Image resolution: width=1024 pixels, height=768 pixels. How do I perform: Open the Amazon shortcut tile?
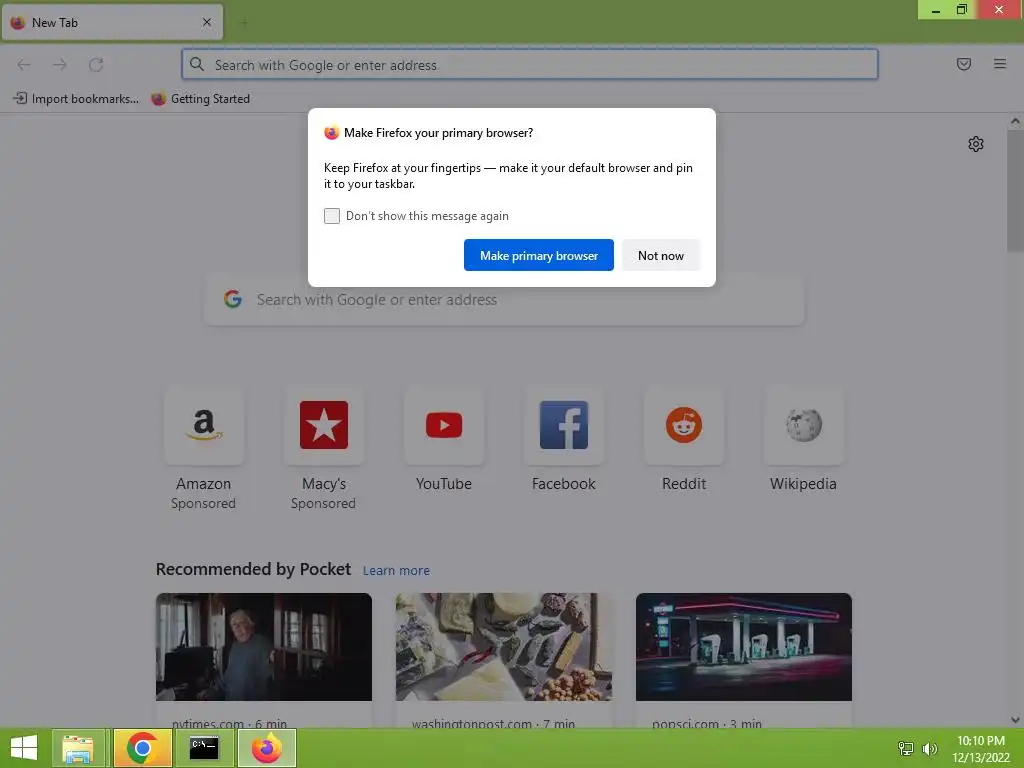204,425
